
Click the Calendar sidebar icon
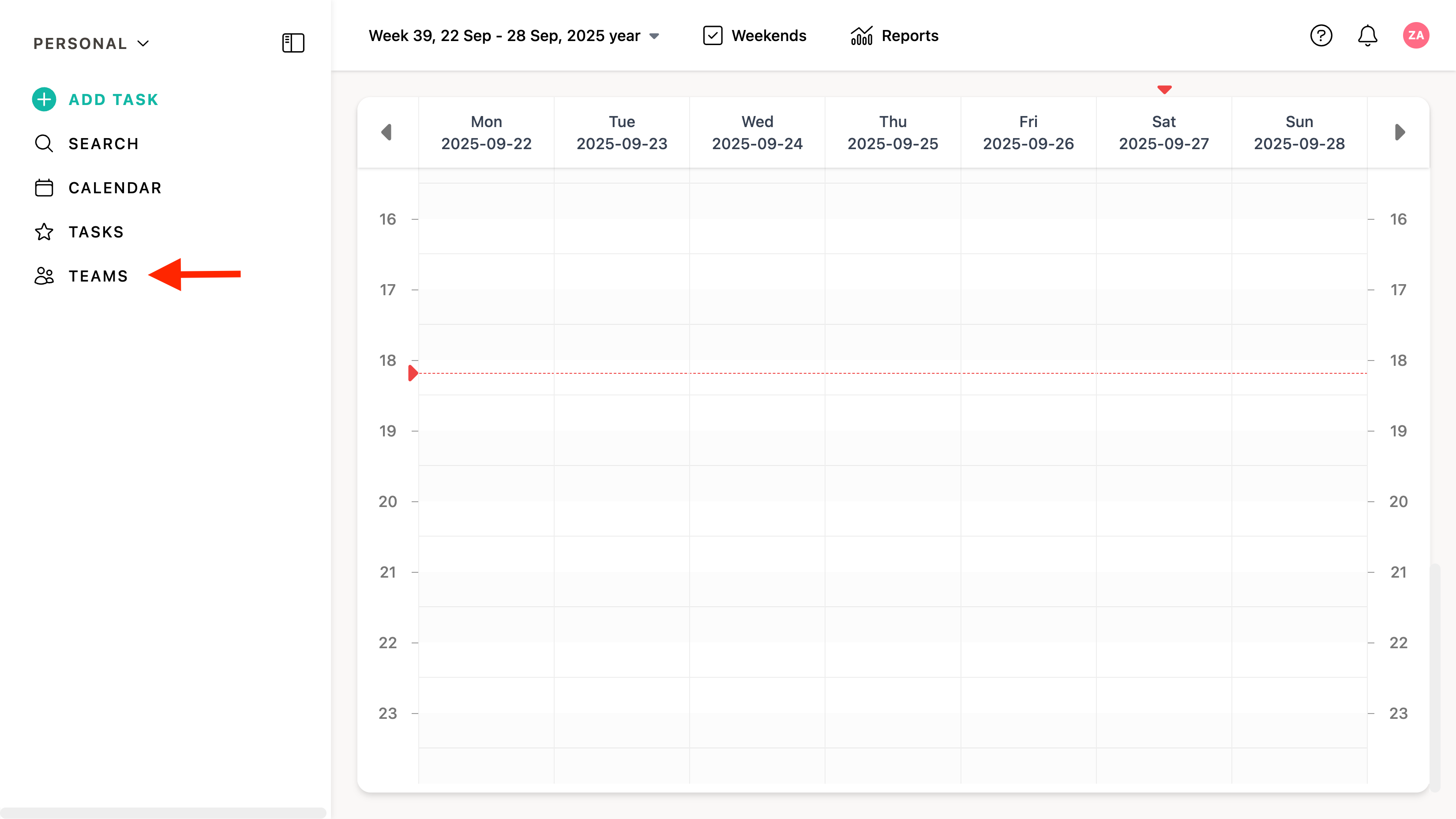(x=44, y=188)
